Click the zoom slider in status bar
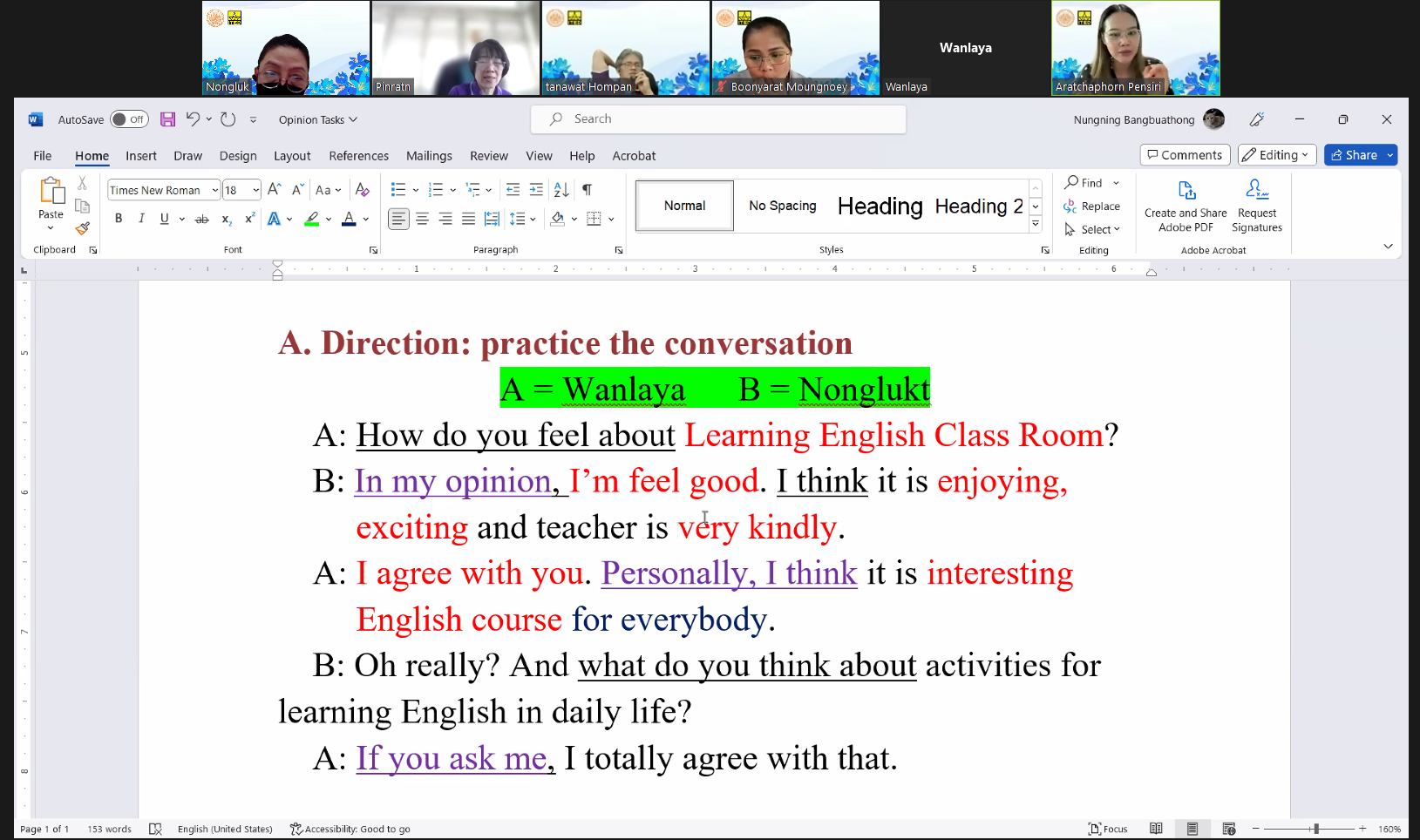The width and height of the screenshot is (1420, 840). point(1315,829)
